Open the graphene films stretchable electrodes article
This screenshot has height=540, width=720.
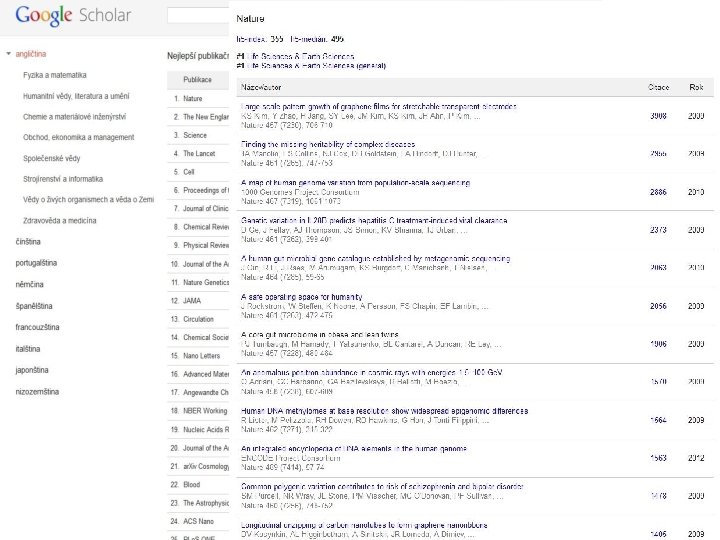379,107
